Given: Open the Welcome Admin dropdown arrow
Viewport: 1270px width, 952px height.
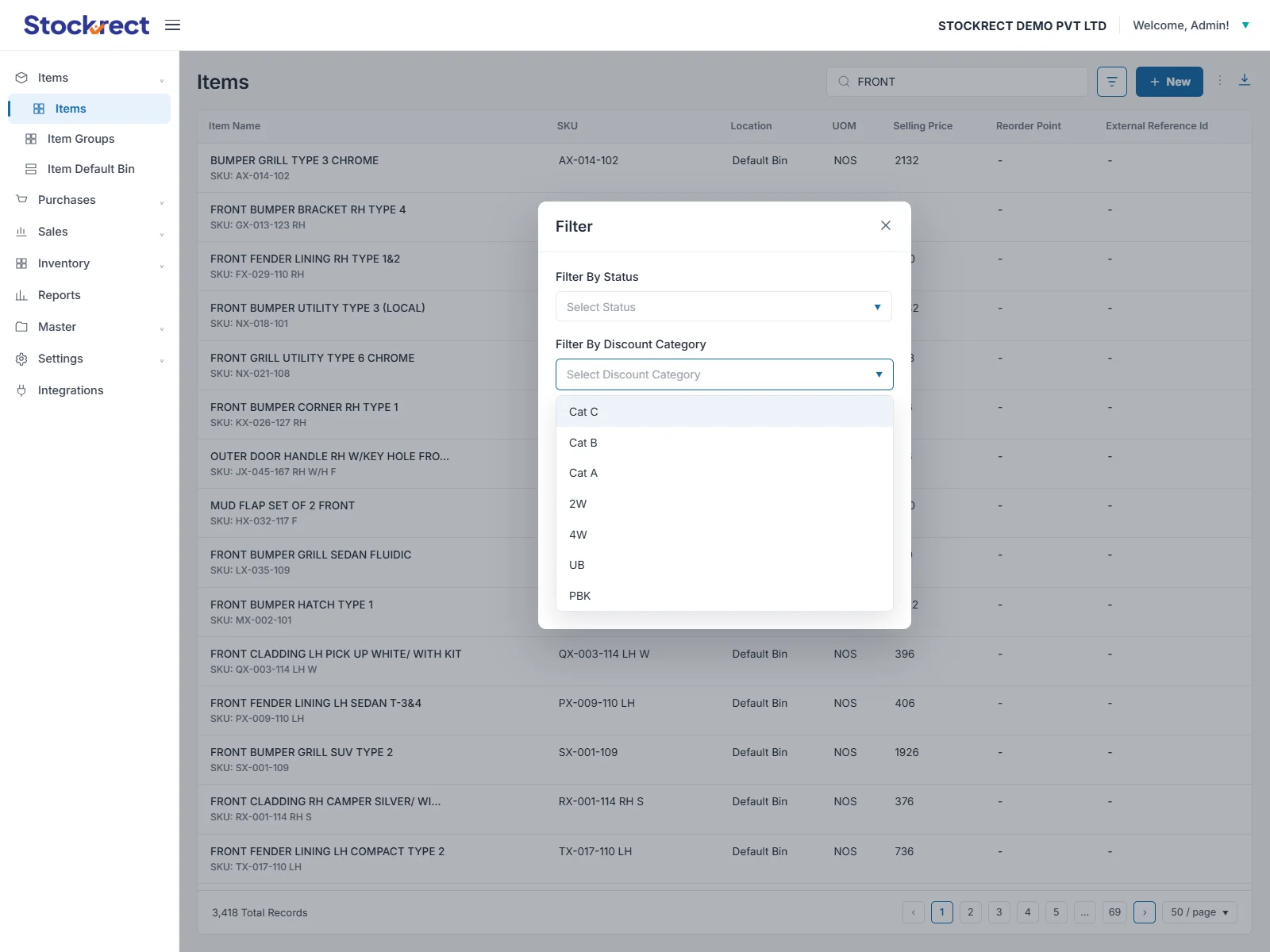Looking at the screenshot, I should coord(1245,25).
